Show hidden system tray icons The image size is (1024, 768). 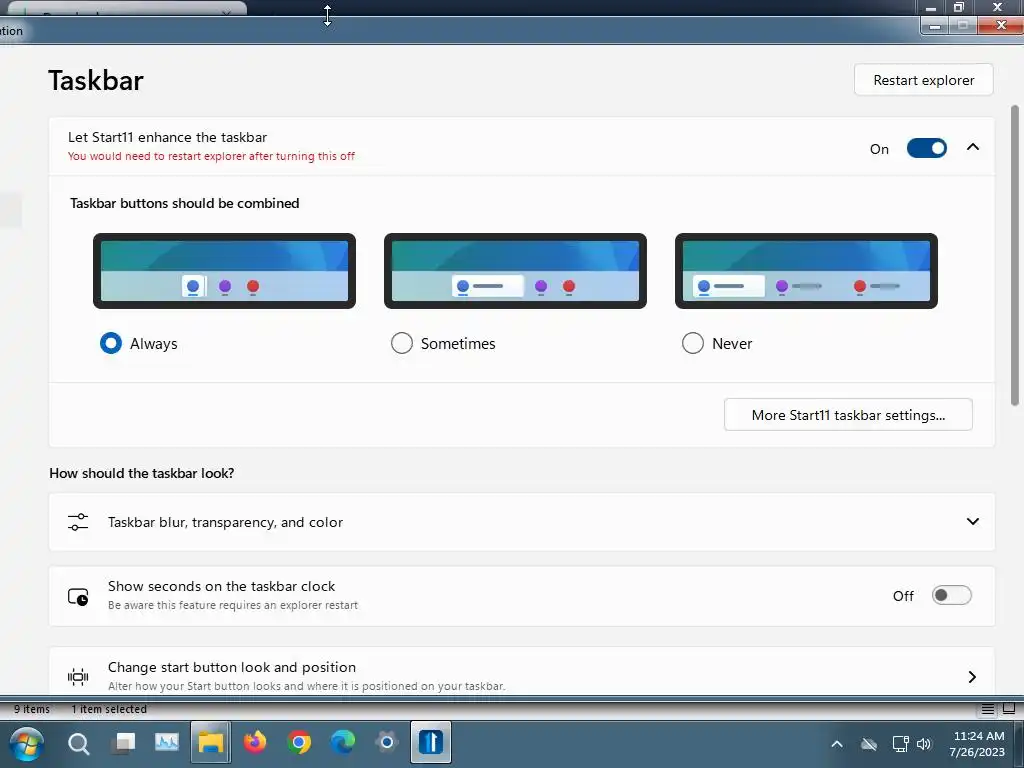(837, 744)
